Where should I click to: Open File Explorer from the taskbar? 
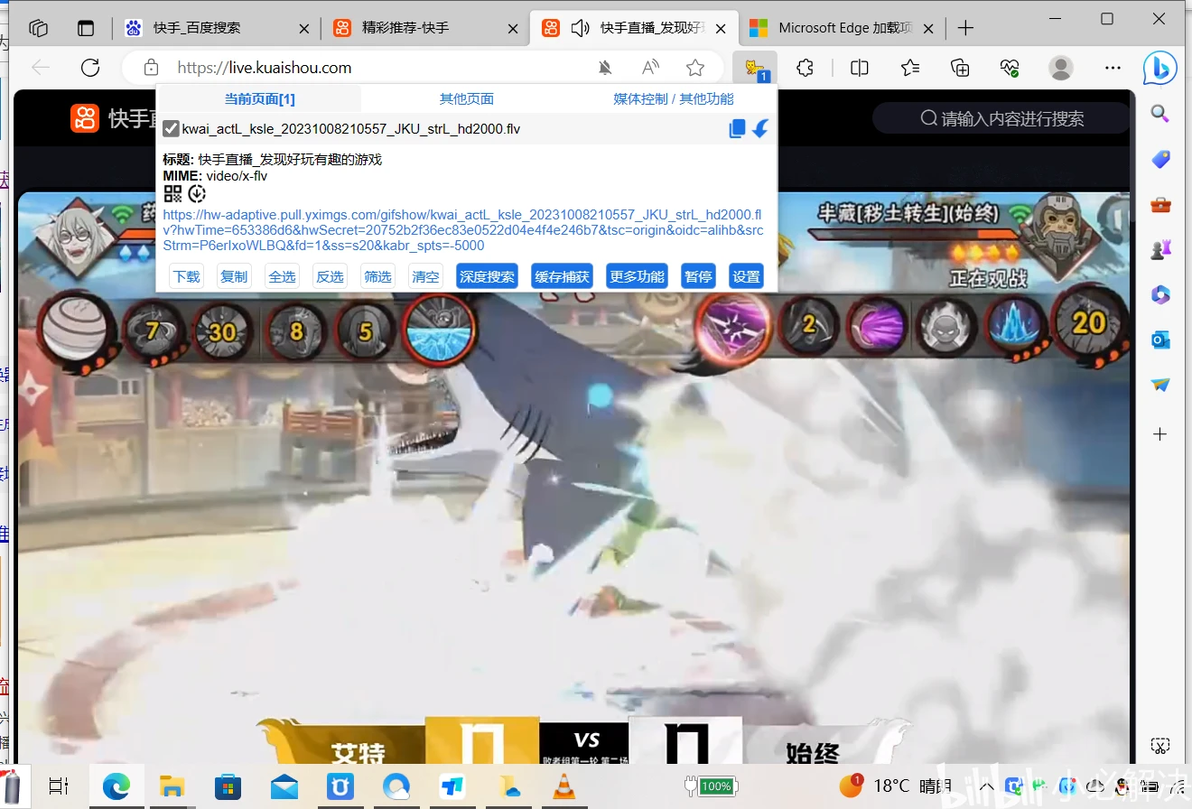click(172, 786)
